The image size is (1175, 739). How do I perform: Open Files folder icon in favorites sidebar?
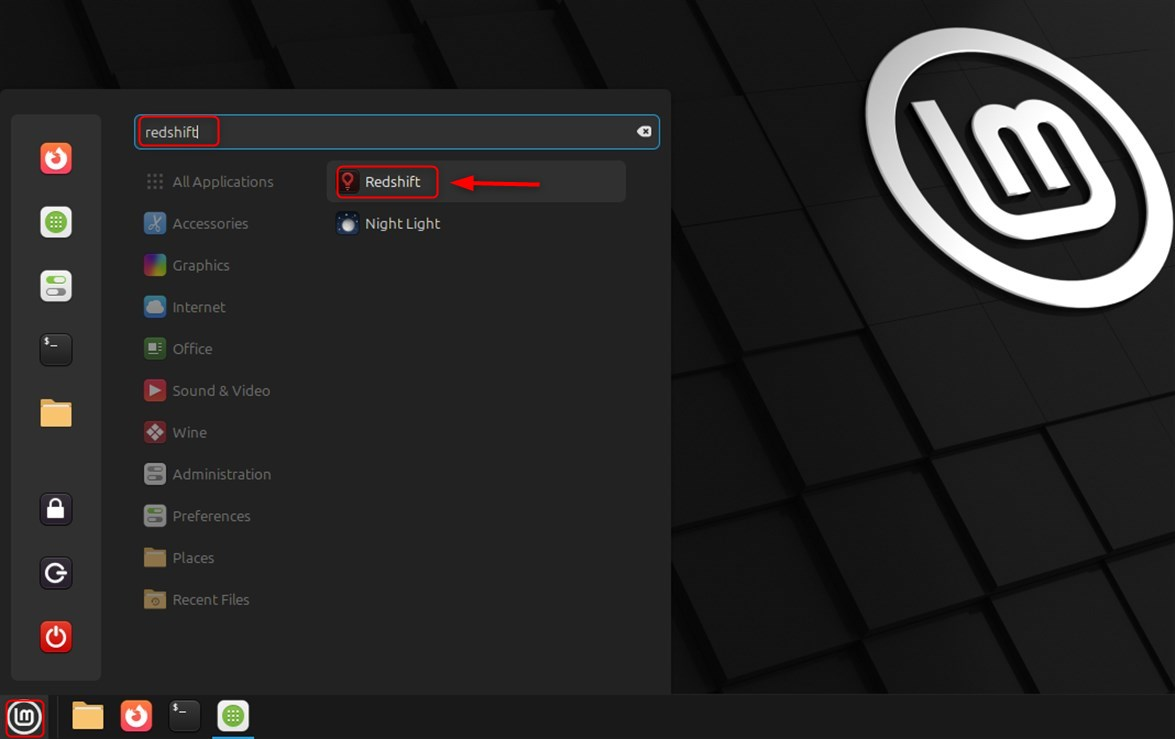[x=56, y=413]
